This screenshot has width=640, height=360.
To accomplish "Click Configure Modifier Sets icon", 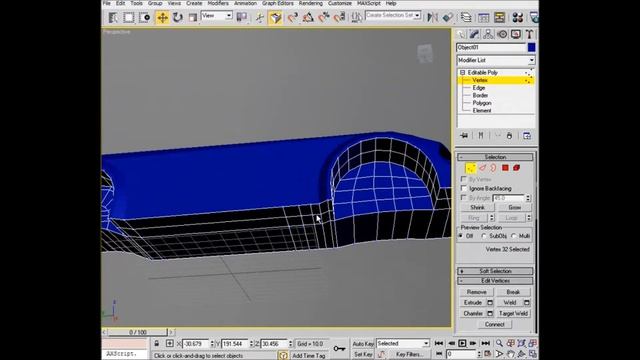I will click(x=527, y=136).
